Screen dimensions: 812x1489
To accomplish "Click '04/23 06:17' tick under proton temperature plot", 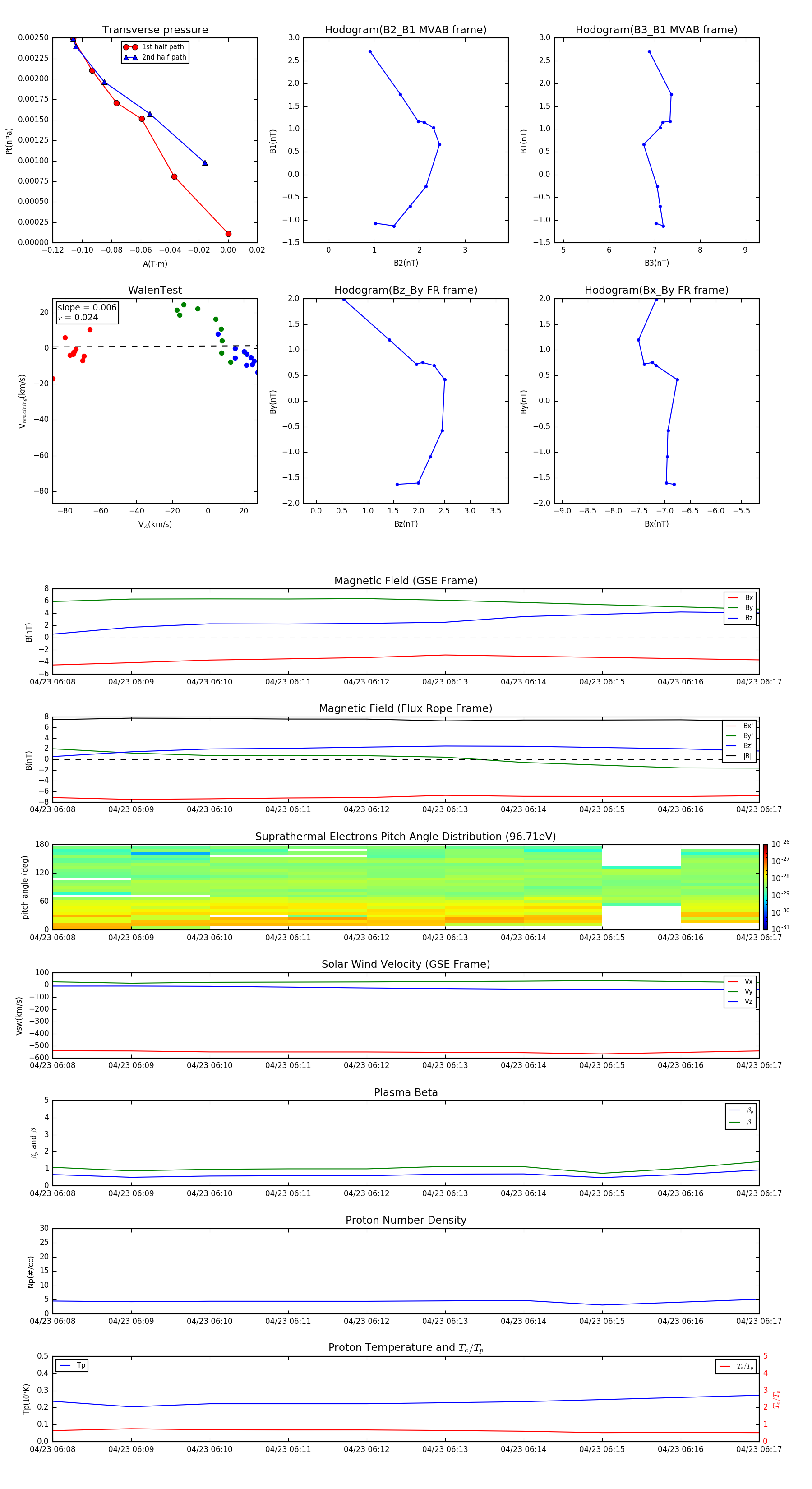I will coord(759,1449).
